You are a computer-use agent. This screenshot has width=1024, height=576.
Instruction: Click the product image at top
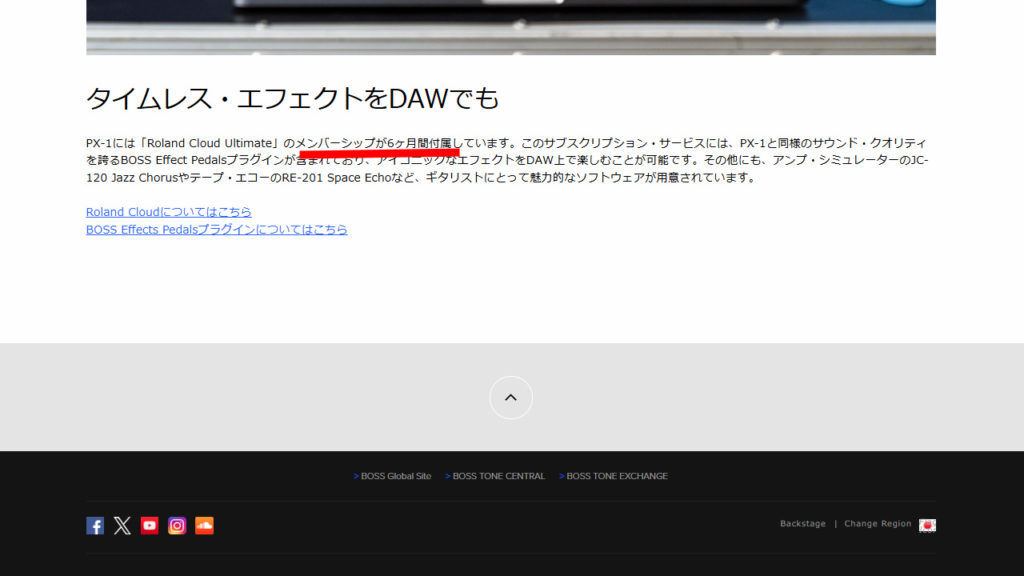tap(511, 26)
